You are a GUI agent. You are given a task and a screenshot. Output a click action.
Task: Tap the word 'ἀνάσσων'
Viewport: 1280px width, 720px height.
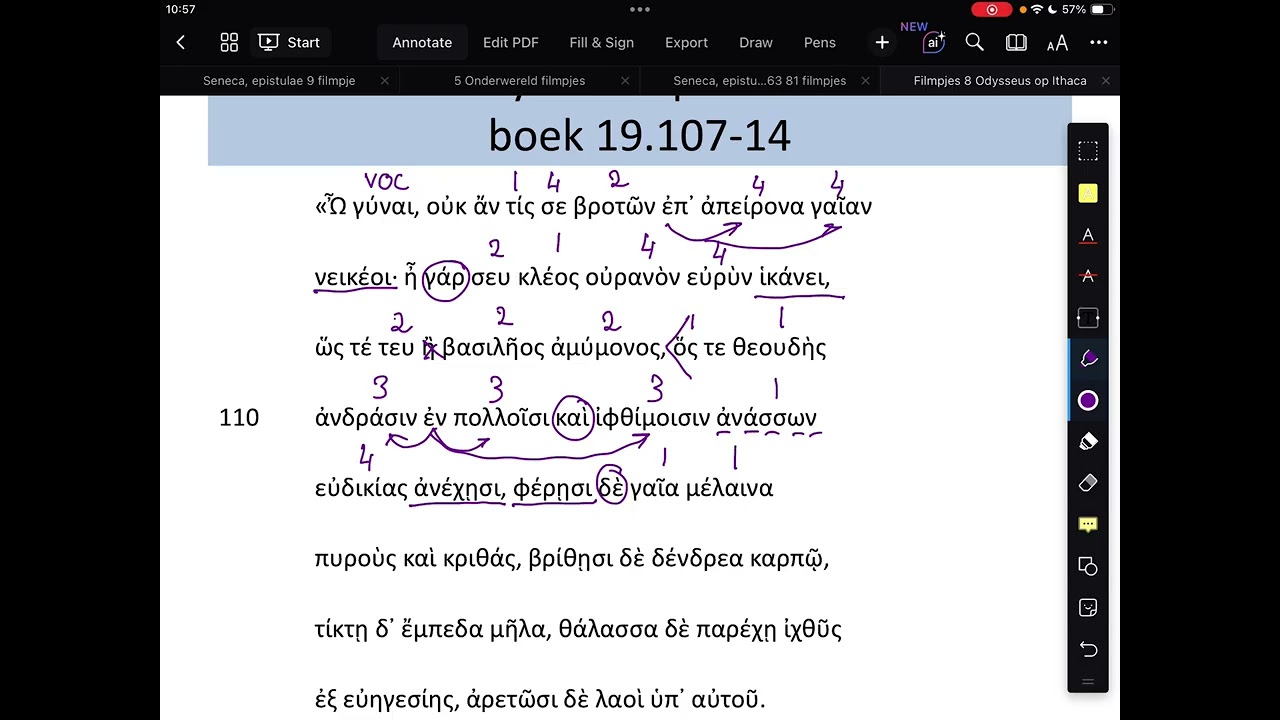coord(767,418)
